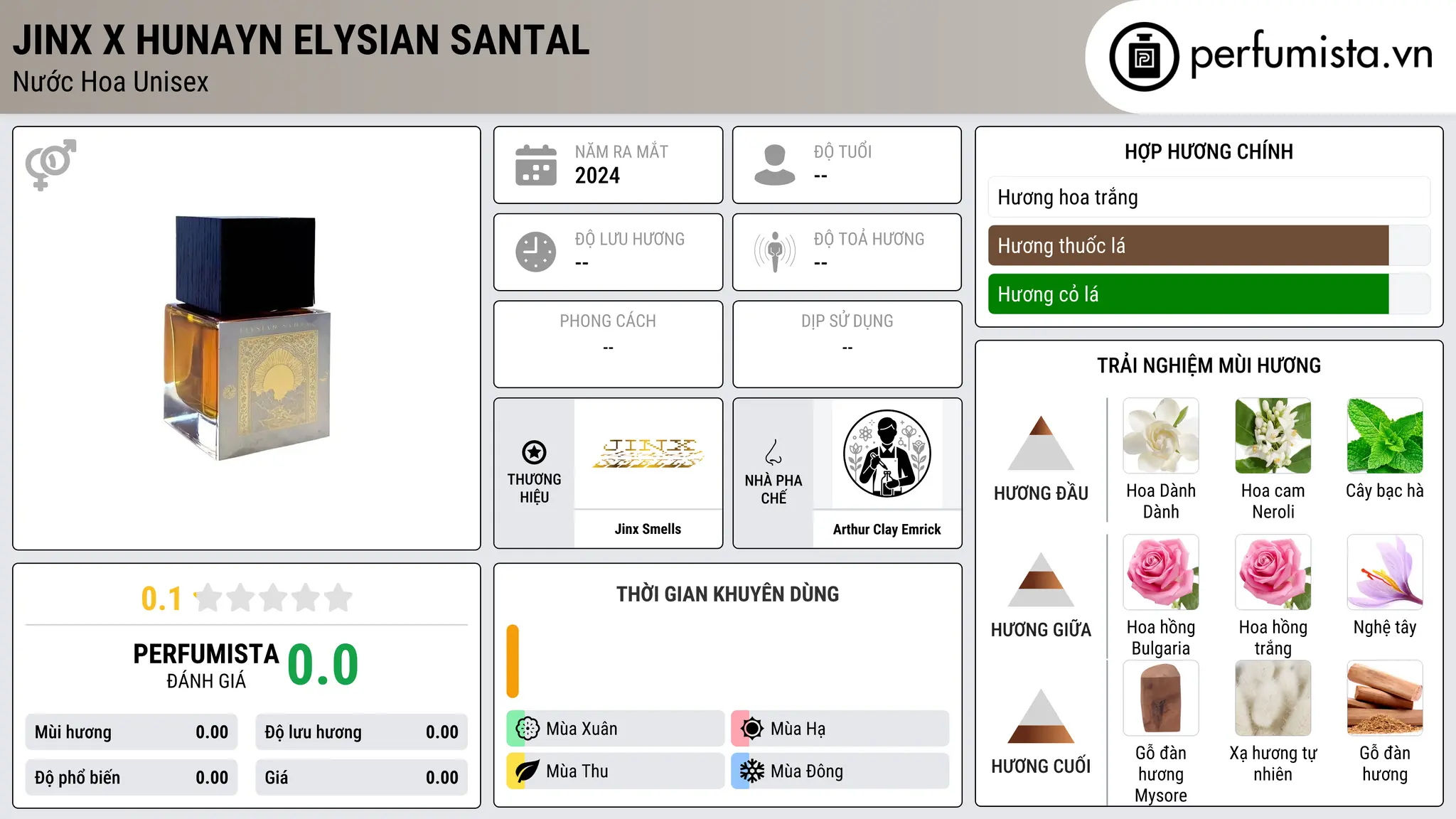The image size is (1456, 819).
Task: Open the Hoa hồng Bulgaria note image
Action: 1161,572
